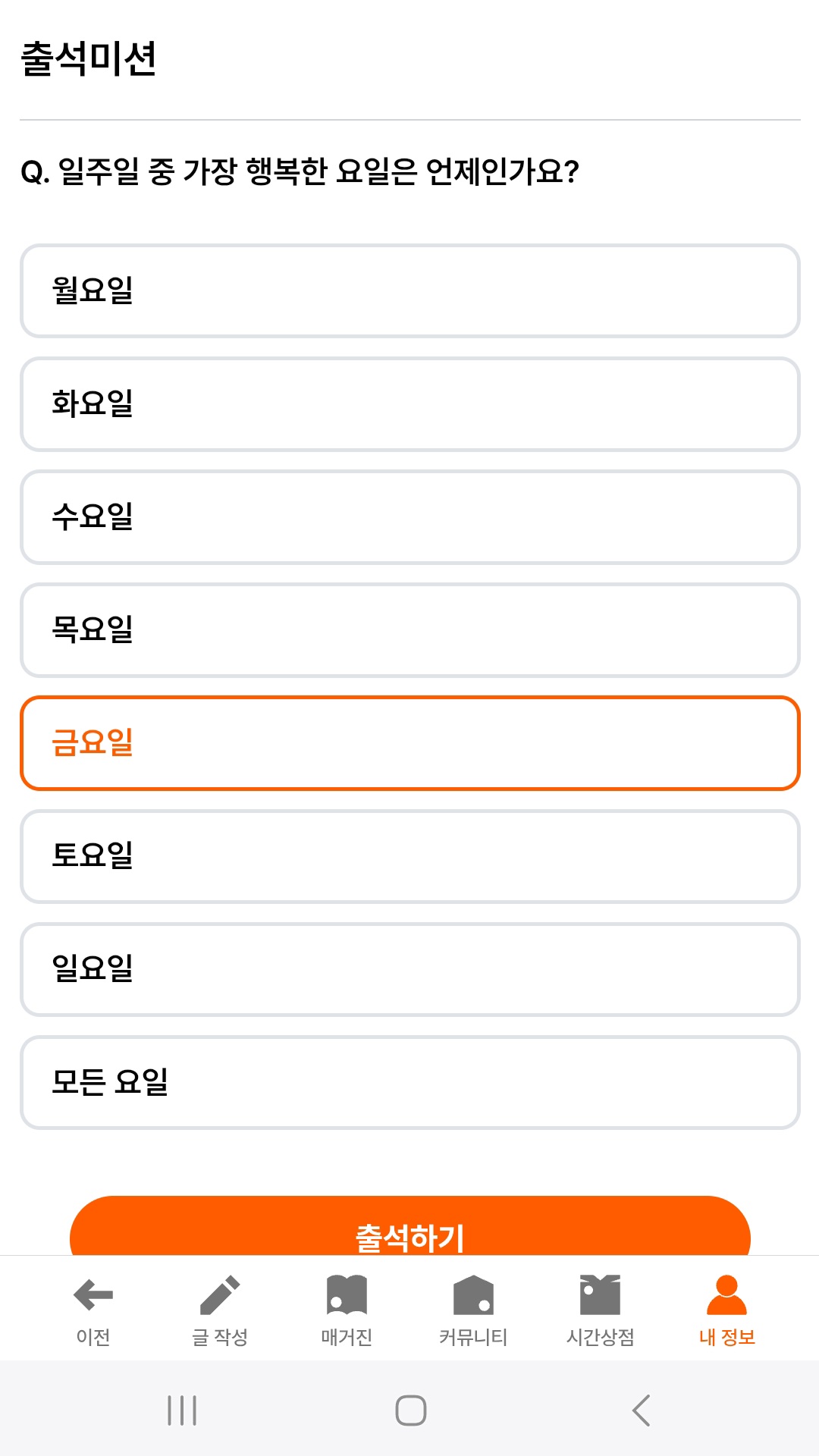
Task: Pick the 모든 요일 option
Action: pyautogui.click(x=410, y=1082)
